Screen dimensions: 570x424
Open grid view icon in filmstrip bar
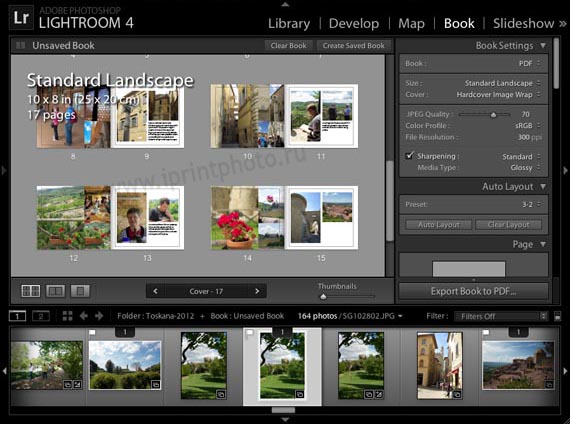67,316
